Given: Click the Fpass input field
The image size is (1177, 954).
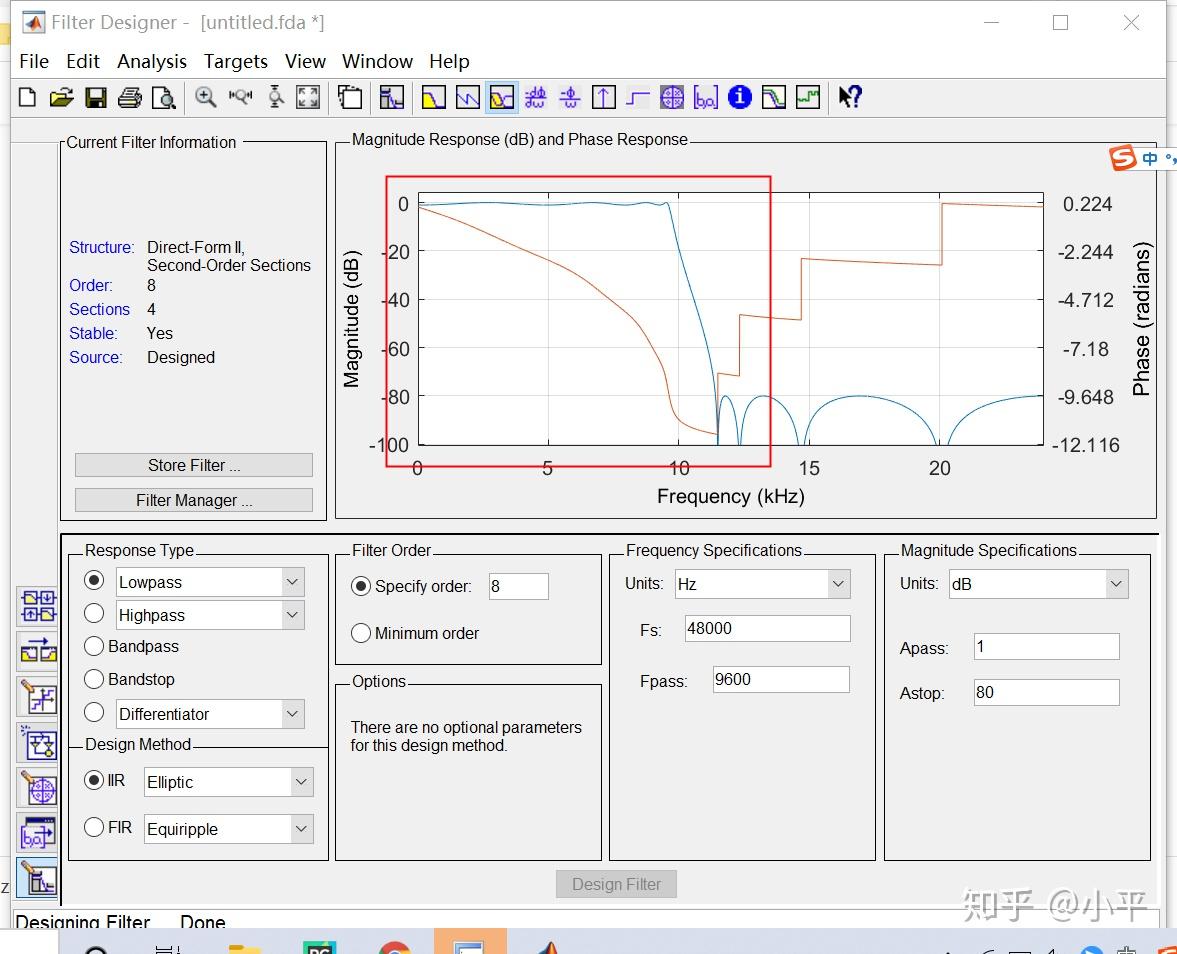Looking at the screenshot, I should [x=780, y=680].
